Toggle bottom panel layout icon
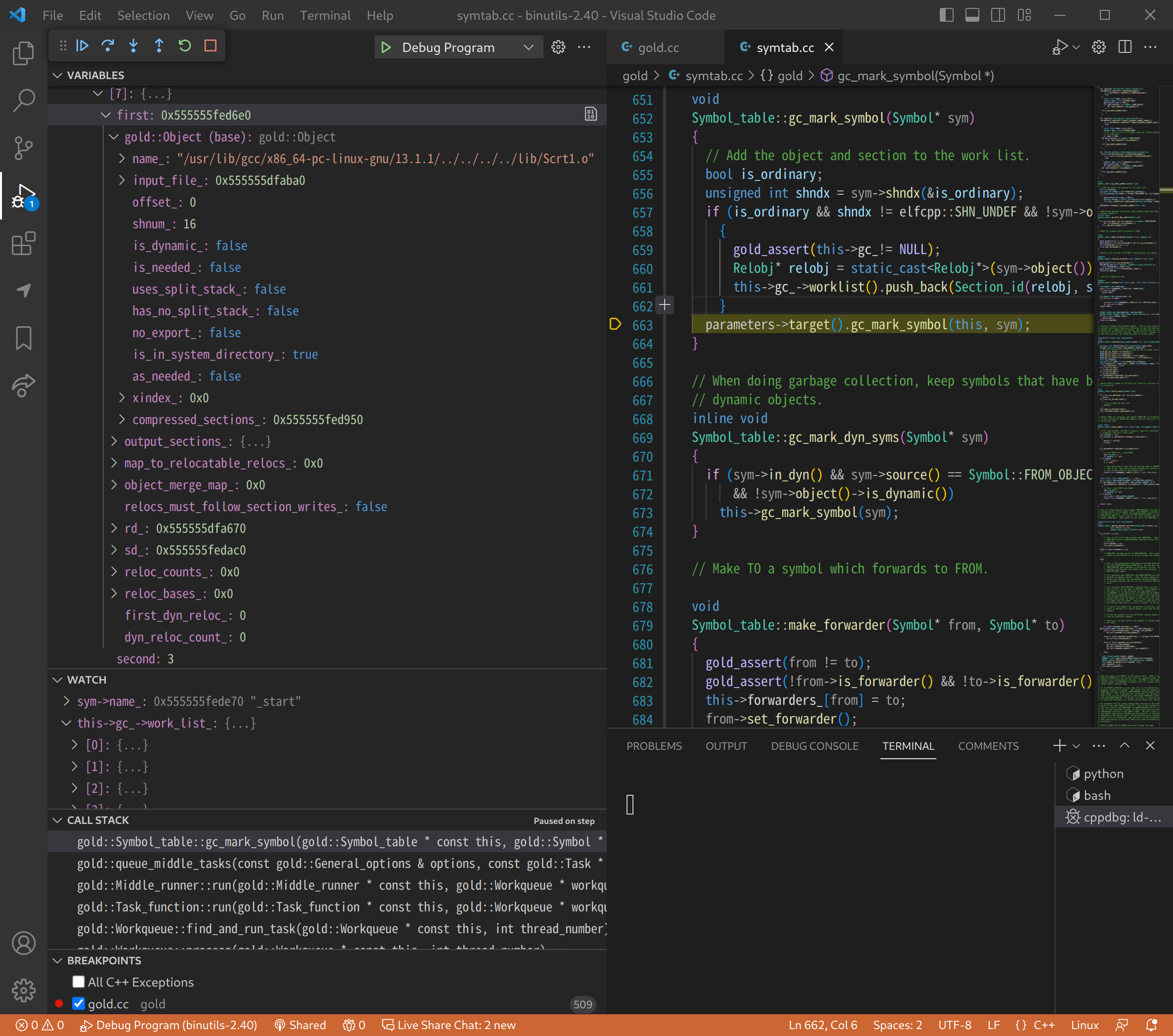The width and height of the screenshot is (1173, 1036). (972, 15)
